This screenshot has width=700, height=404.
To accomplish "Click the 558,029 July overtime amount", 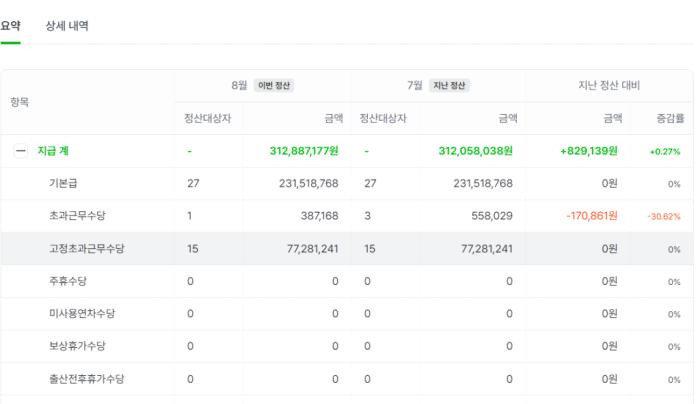I will (x=492, y=216).
